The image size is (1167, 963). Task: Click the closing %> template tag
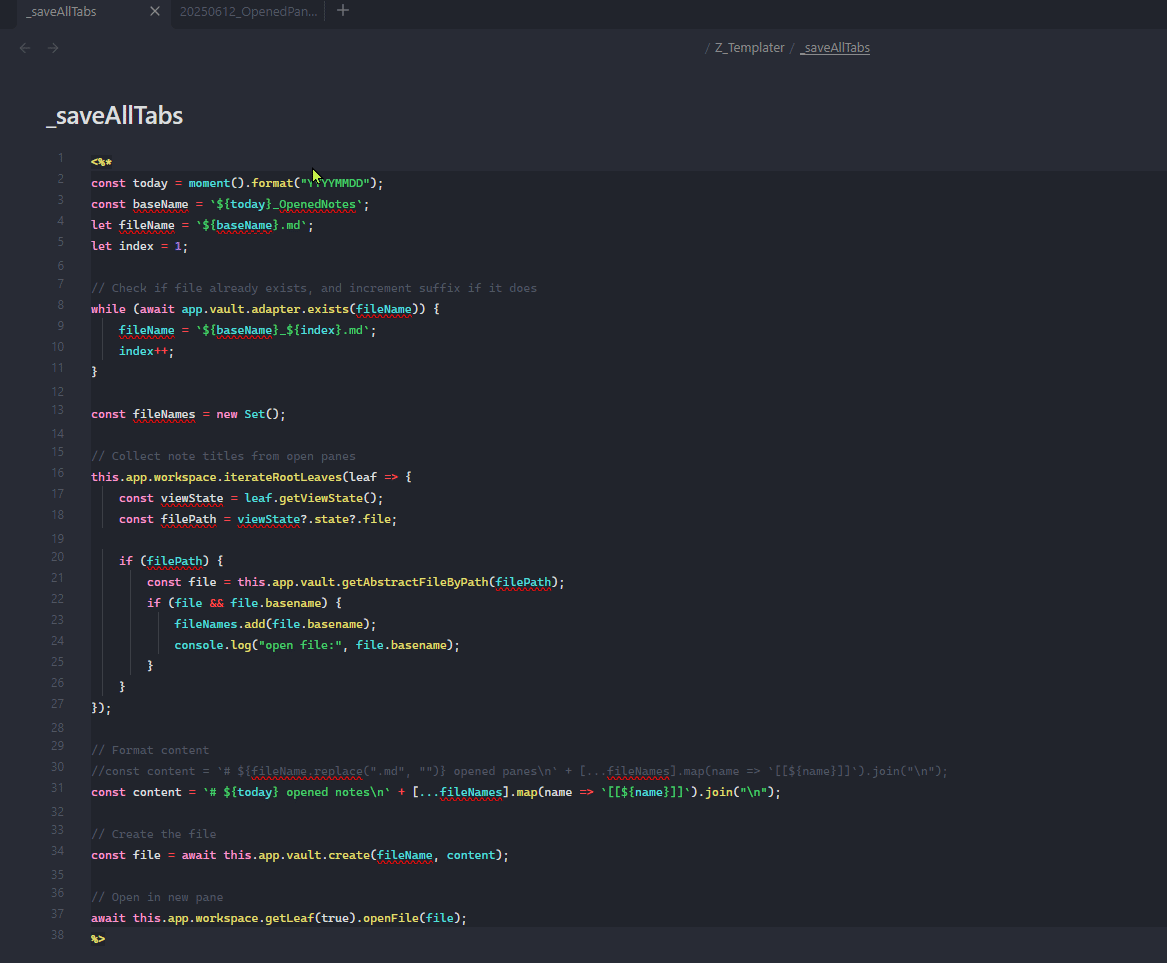98,938
